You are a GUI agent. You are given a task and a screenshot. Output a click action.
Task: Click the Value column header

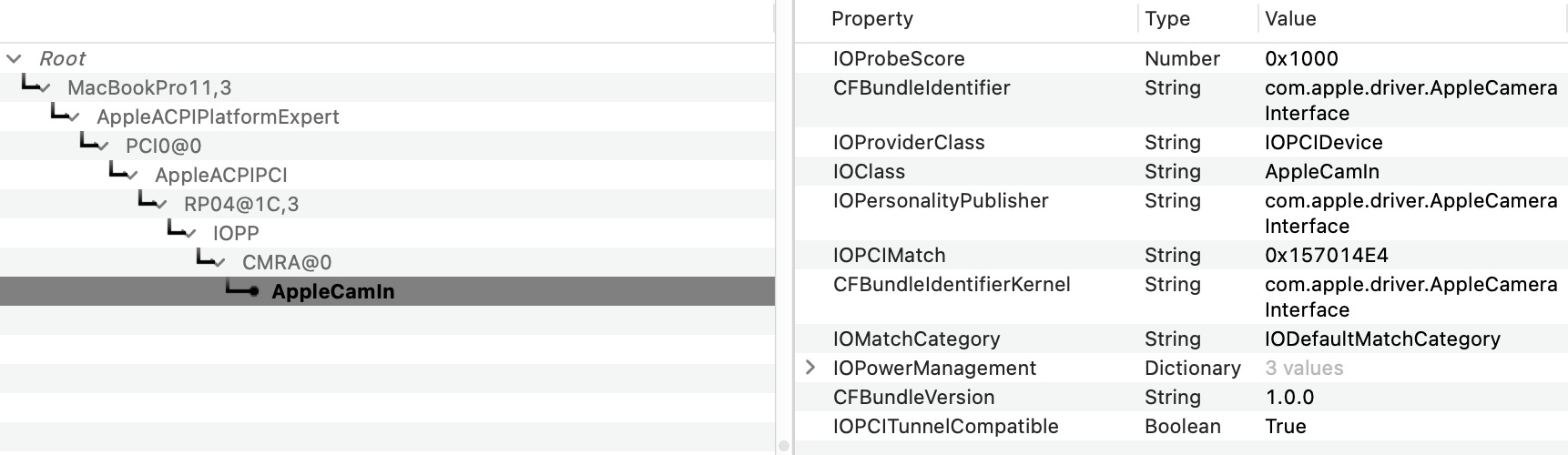tap(1290, 19)
